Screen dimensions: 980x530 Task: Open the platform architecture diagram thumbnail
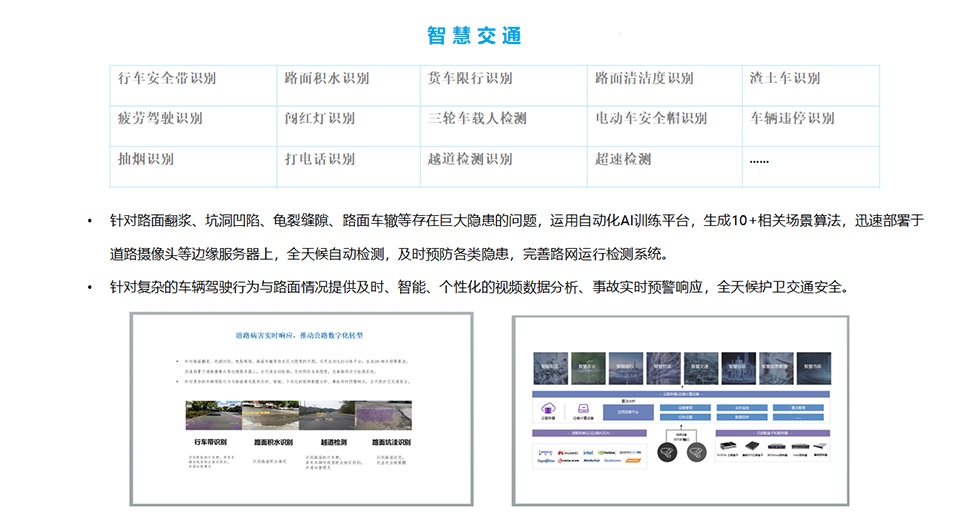click(680, 409)
